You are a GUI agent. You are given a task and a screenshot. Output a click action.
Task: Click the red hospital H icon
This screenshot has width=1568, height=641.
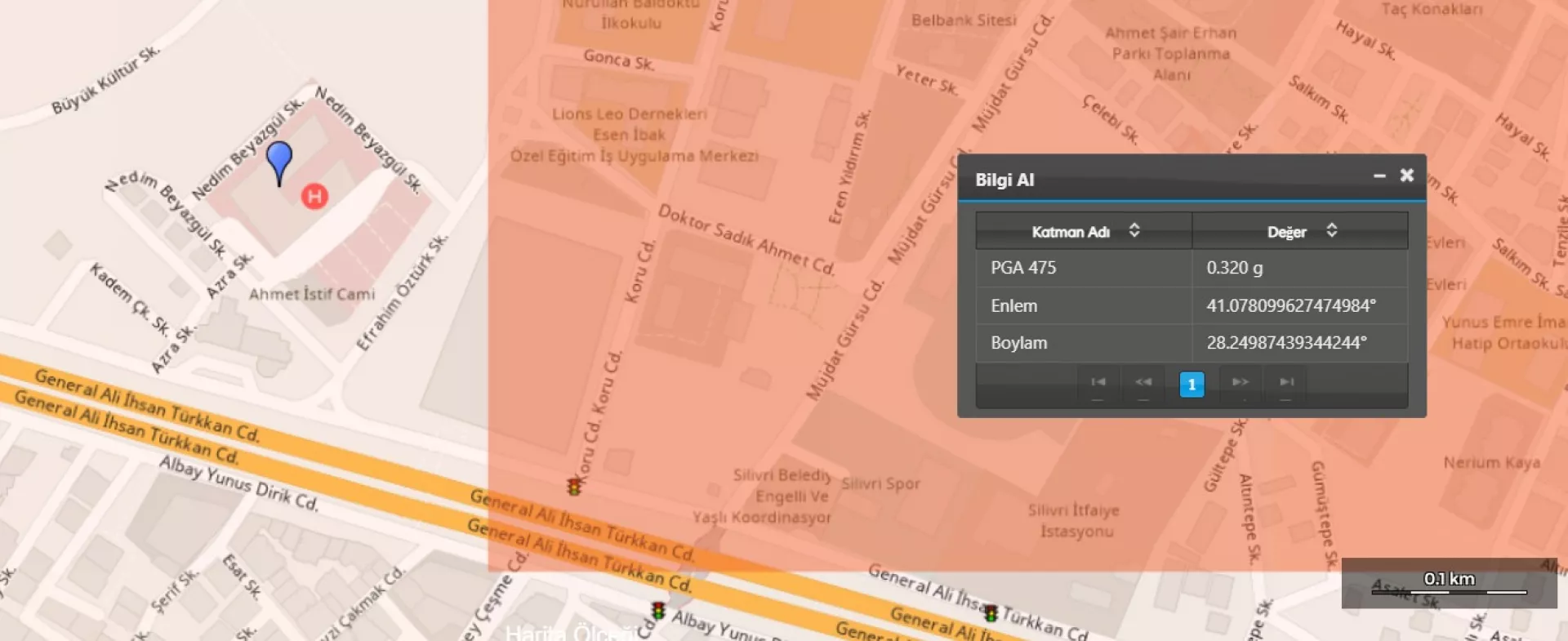pyautogui.click(x=314, y=196)
